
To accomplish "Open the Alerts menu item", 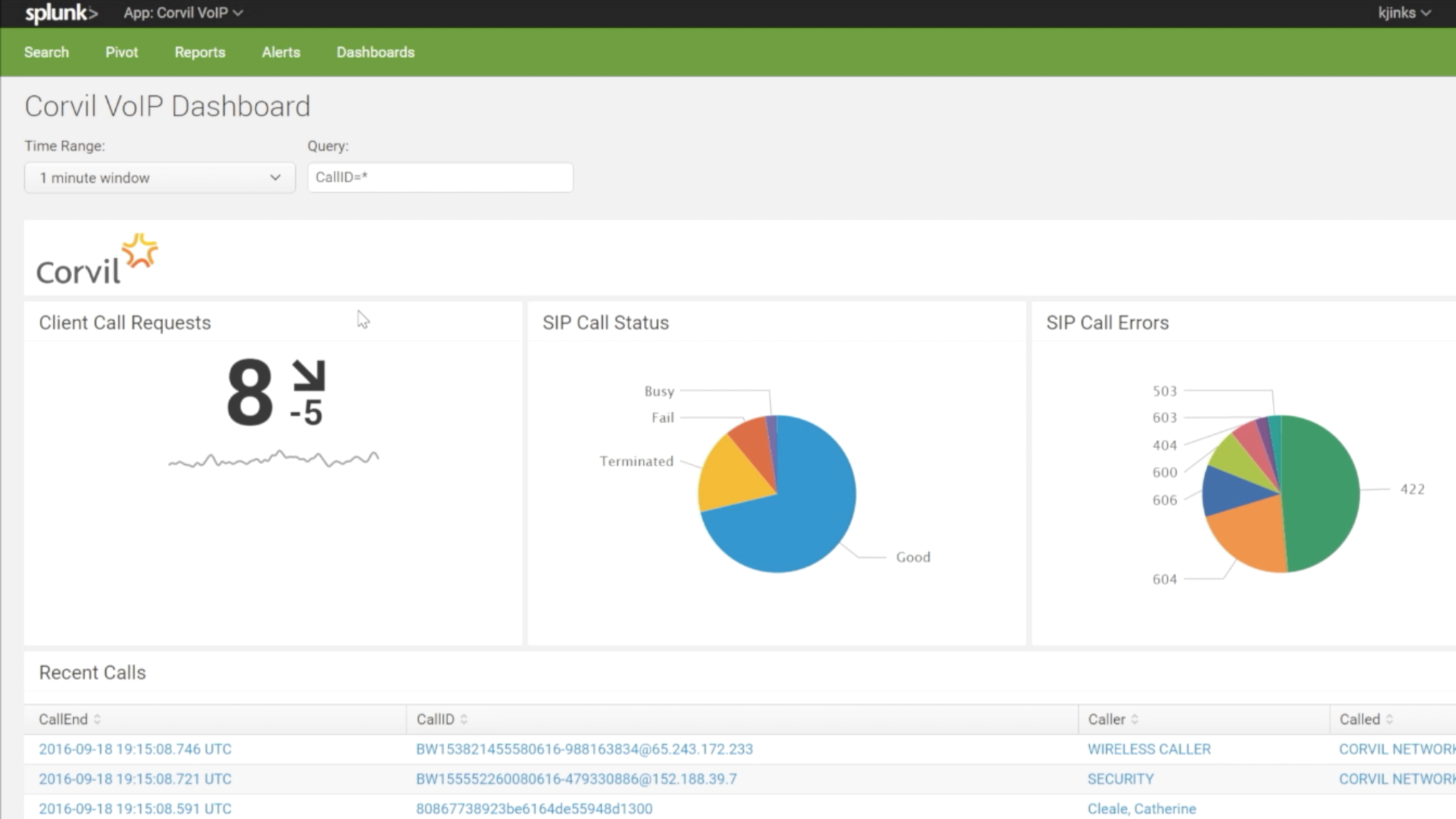I will [x=281, y=52].
